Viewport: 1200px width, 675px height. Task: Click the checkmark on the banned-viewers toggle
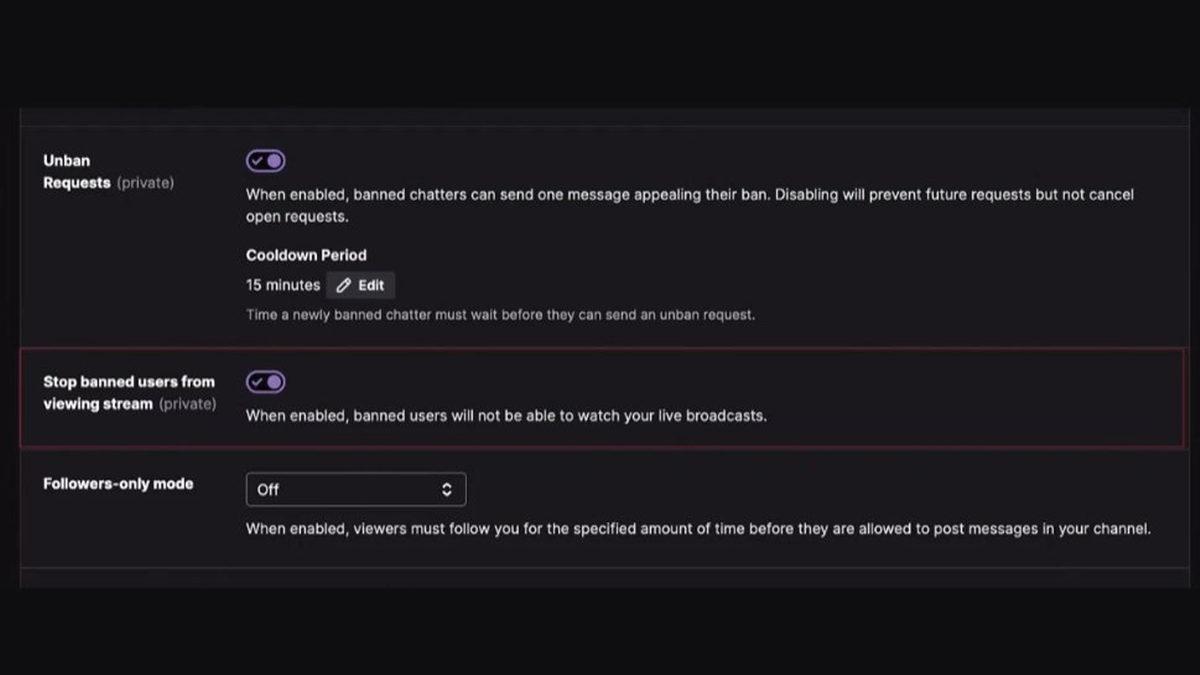click(259, 381)
